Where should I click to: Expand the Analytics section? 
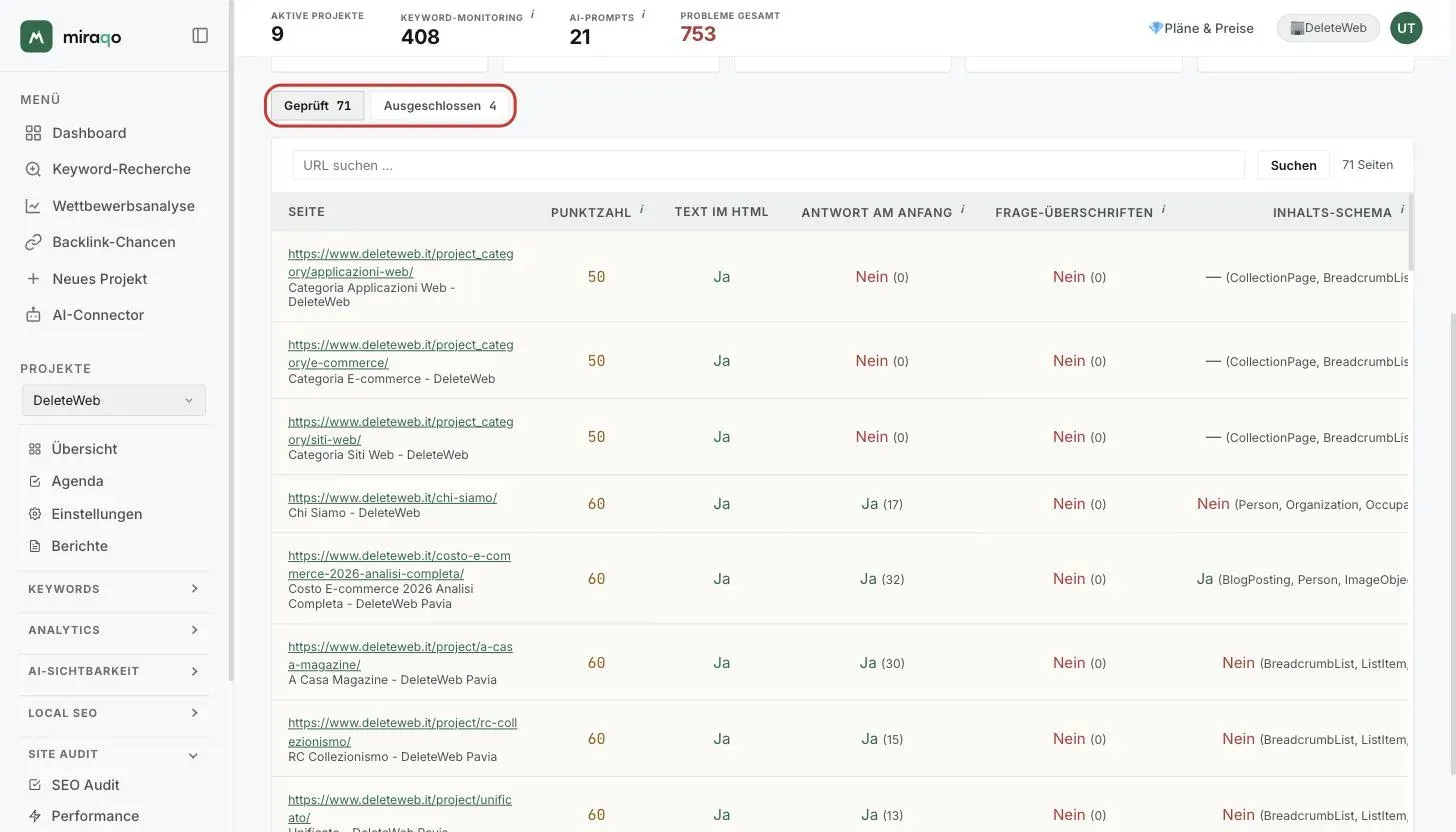pos(114,630)
